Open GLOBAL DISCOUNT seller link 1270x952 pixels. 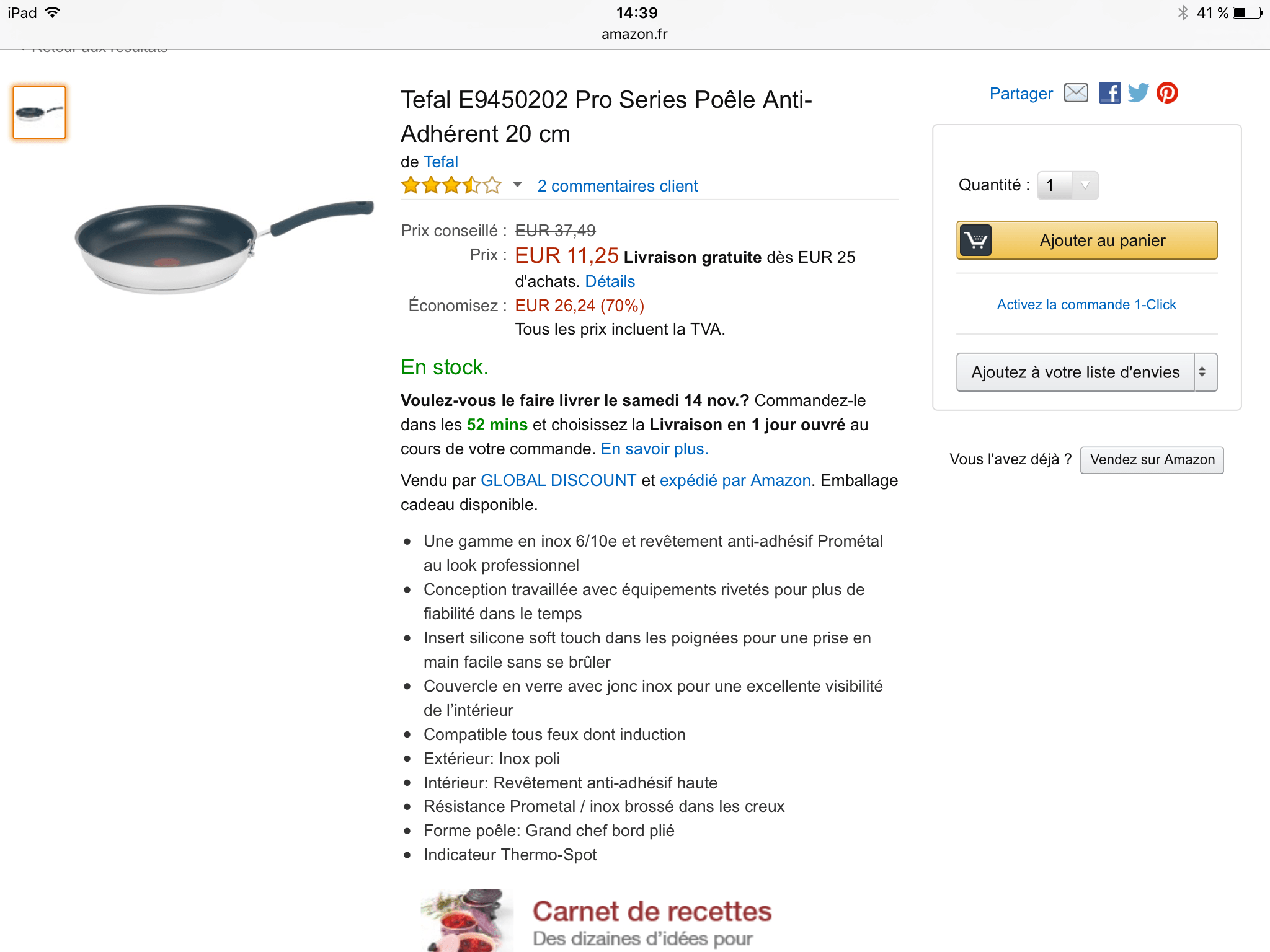click(558, 480)
